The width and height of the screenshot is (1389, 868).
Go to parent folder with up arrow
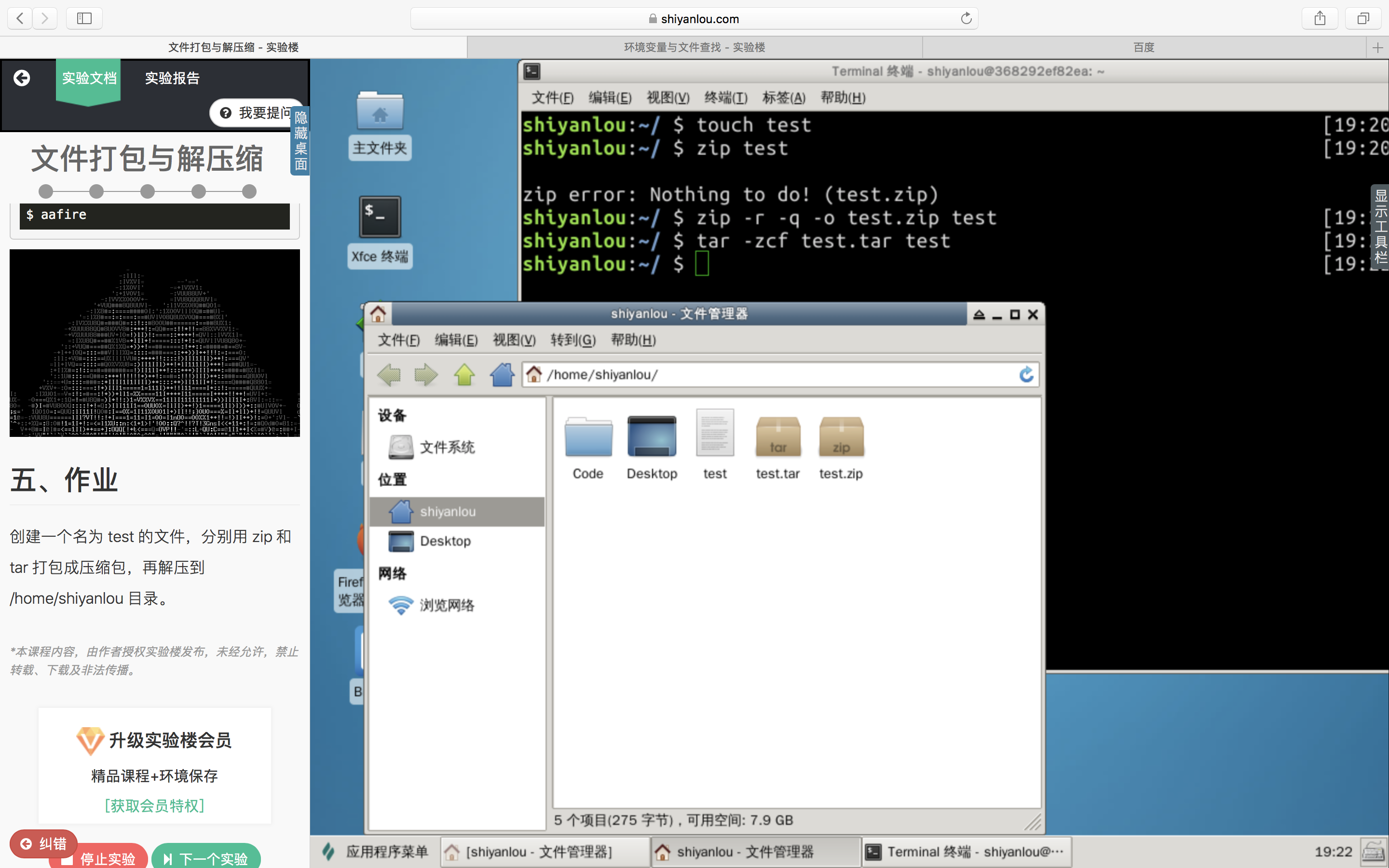tap(464, 375)
